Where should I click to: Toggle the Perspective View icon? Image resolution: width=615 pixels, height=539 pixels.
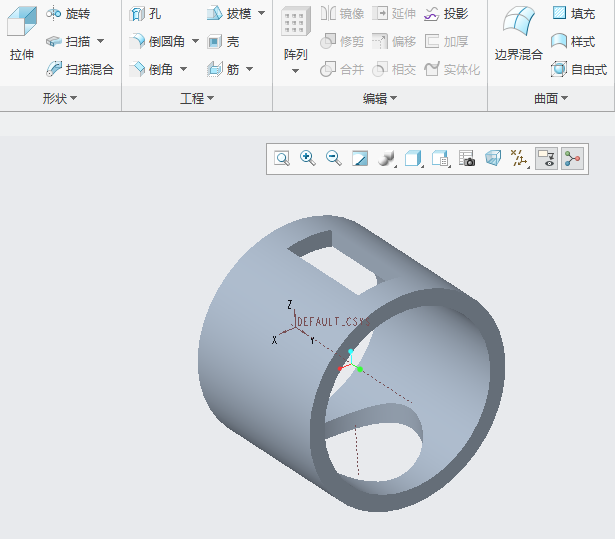coord(493,158)
